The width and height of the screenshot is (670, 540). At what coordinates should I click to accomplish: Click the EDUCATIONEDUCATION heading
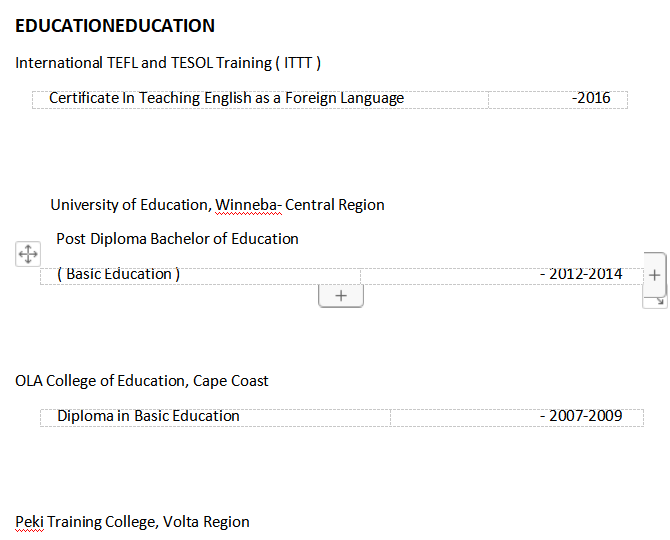click(x=115, y=26)
